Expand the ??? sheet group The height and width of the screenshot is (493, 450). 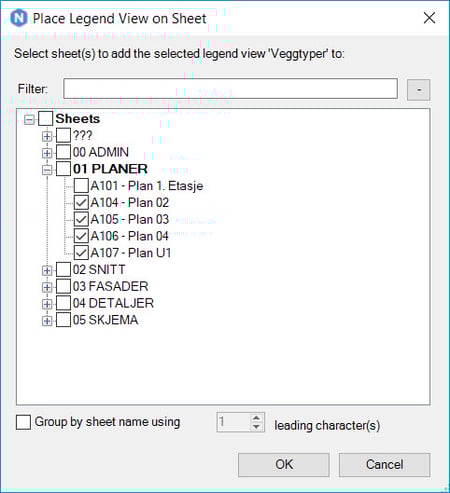[x=47, y=136]
